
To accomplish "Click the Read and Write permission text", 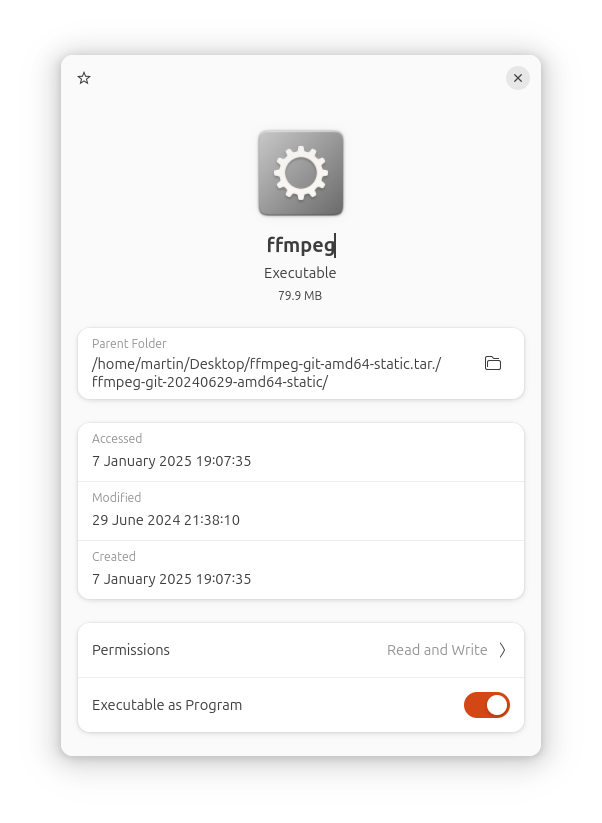I will [437, 650].
